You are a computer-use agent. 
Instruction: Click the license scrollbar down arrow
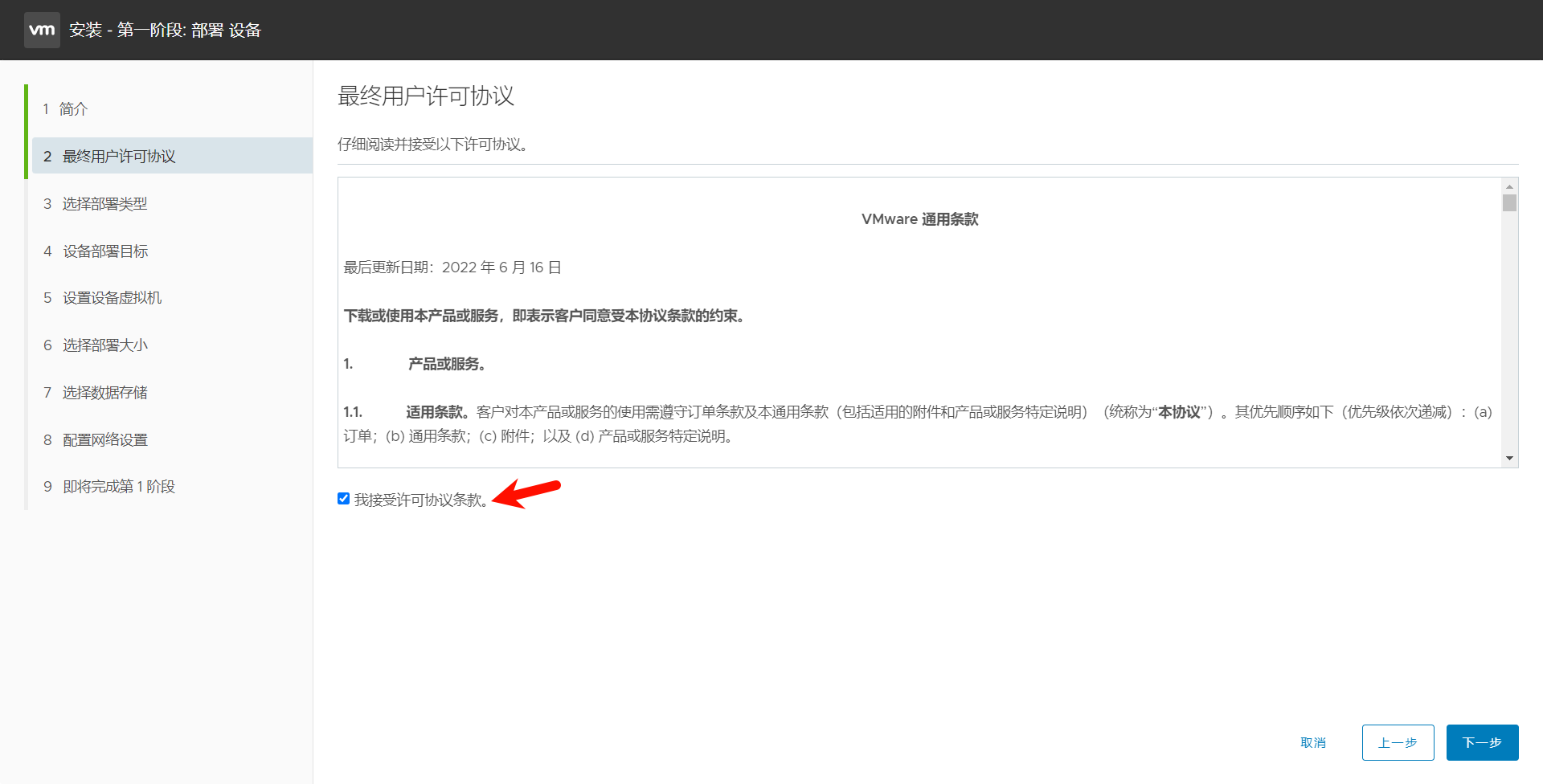tap(1509, 459)
